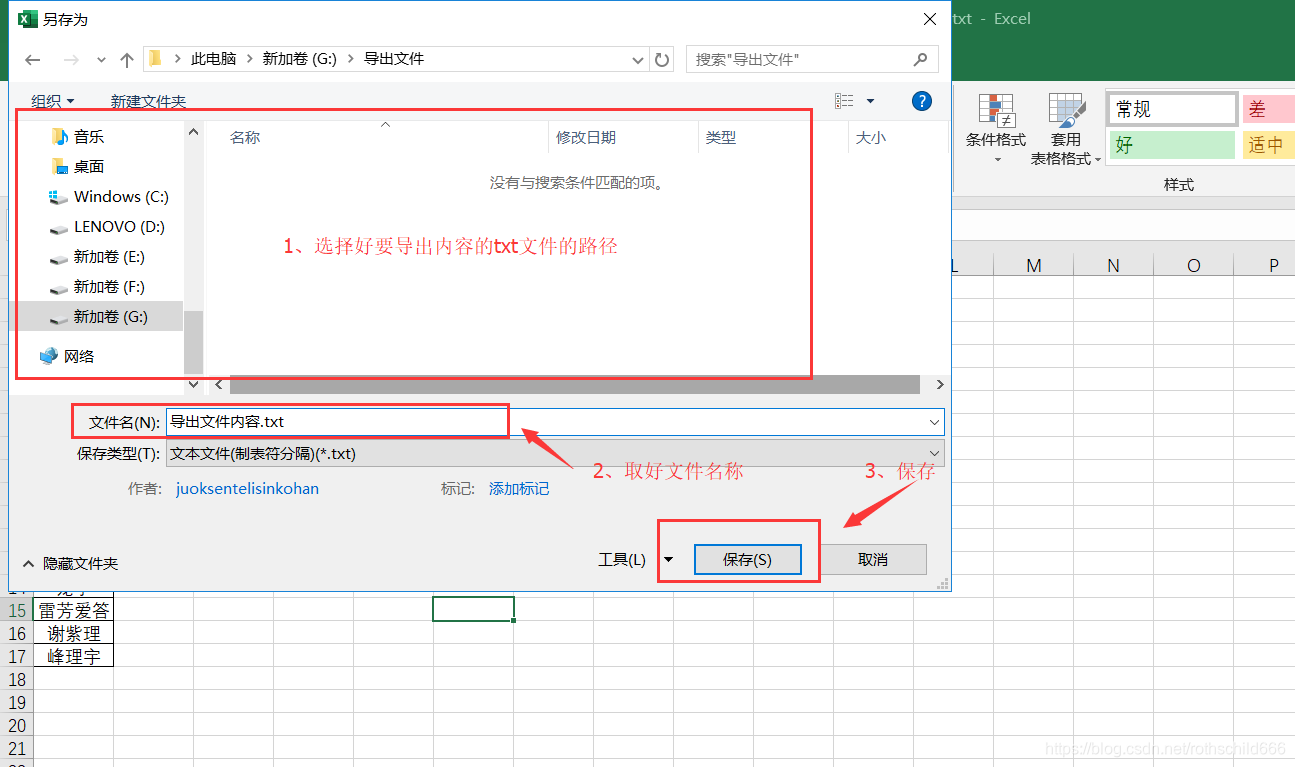Open the 组织 menu
1295x767 pixels.
52,101
